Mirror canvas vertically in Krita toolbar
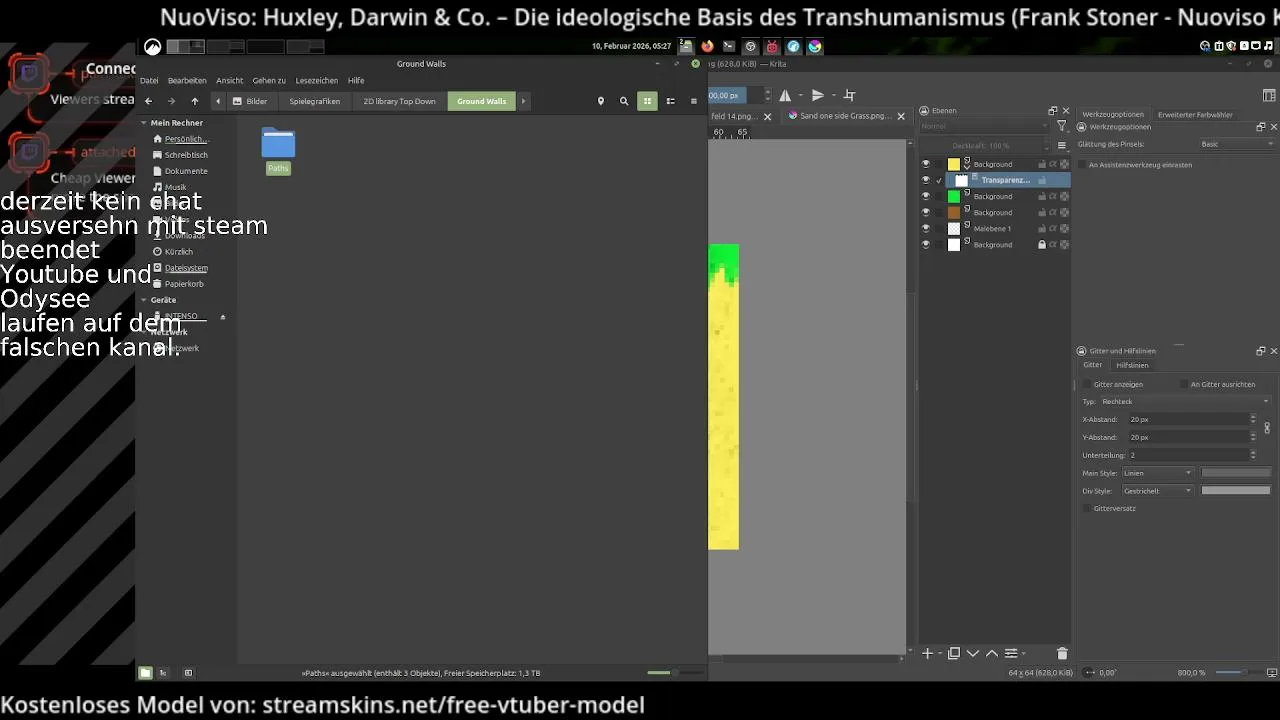 click(x=818, y=95)
